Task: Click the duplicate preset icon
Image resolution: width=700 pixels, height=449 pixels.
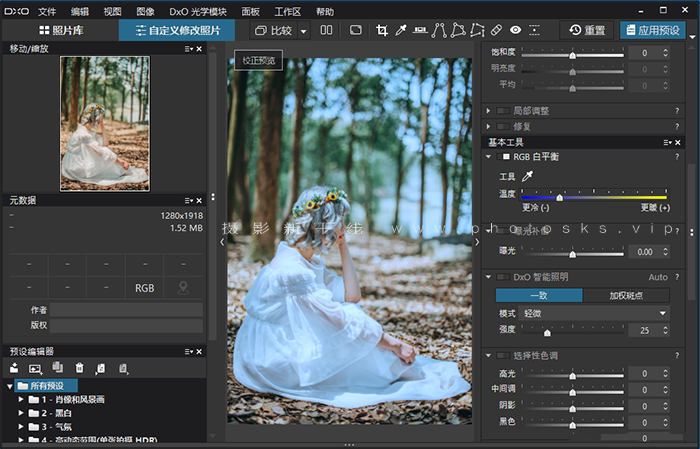Action: (x=57, y=367)
